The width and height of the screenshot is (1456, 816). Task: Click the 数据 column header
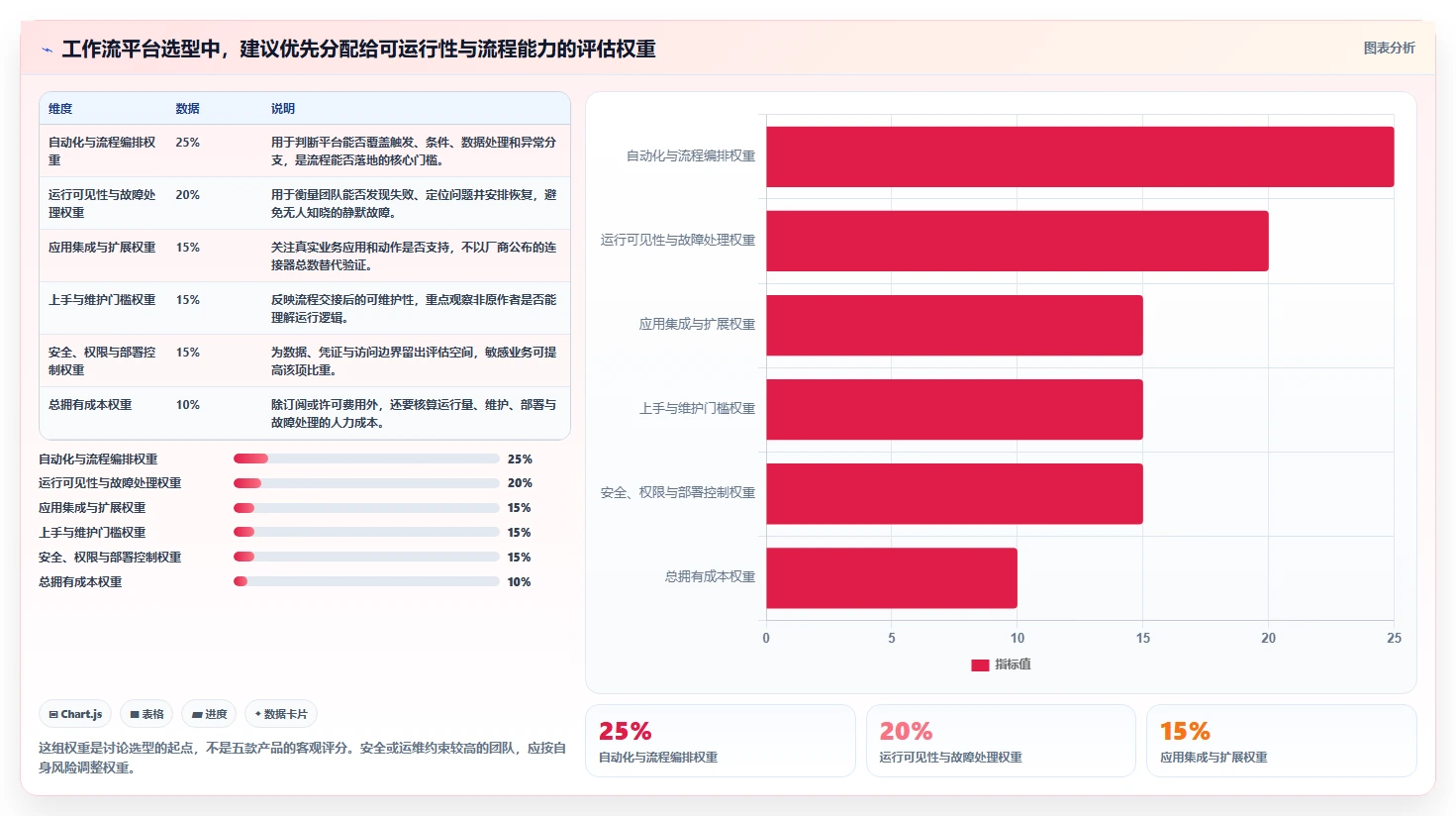[187, 109]
